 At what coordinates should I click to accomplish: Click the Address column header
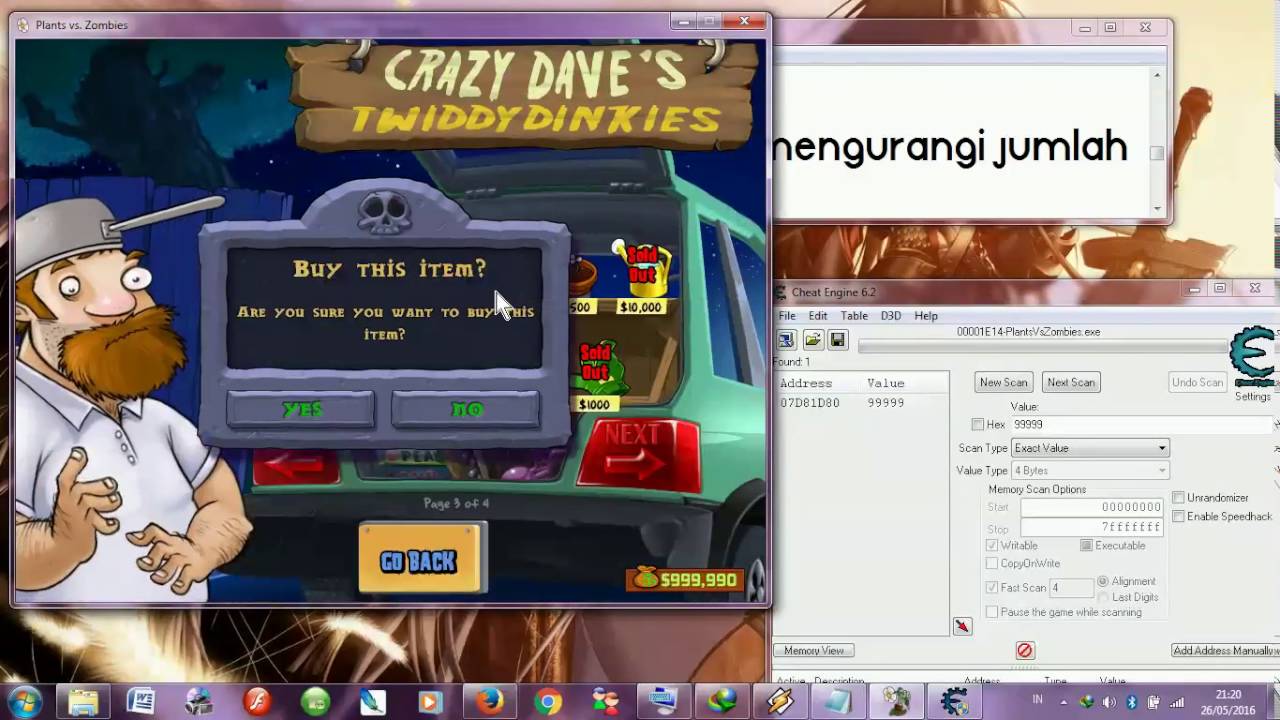click(806, 383)
